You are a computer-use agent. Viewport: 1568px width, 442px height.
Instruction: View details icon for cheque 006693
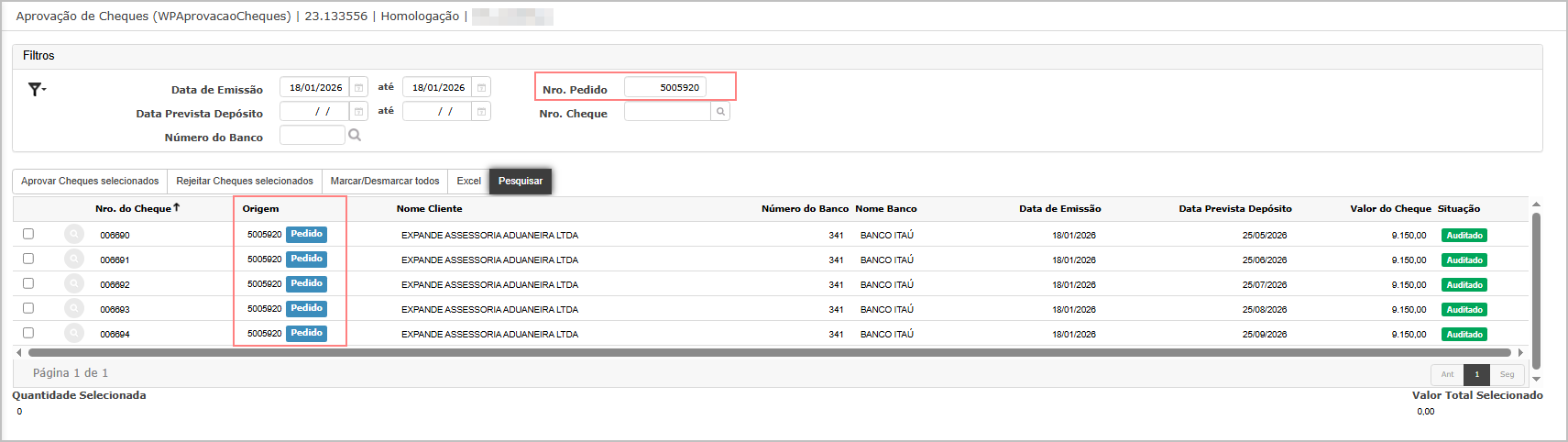click(x=74, y=309)
